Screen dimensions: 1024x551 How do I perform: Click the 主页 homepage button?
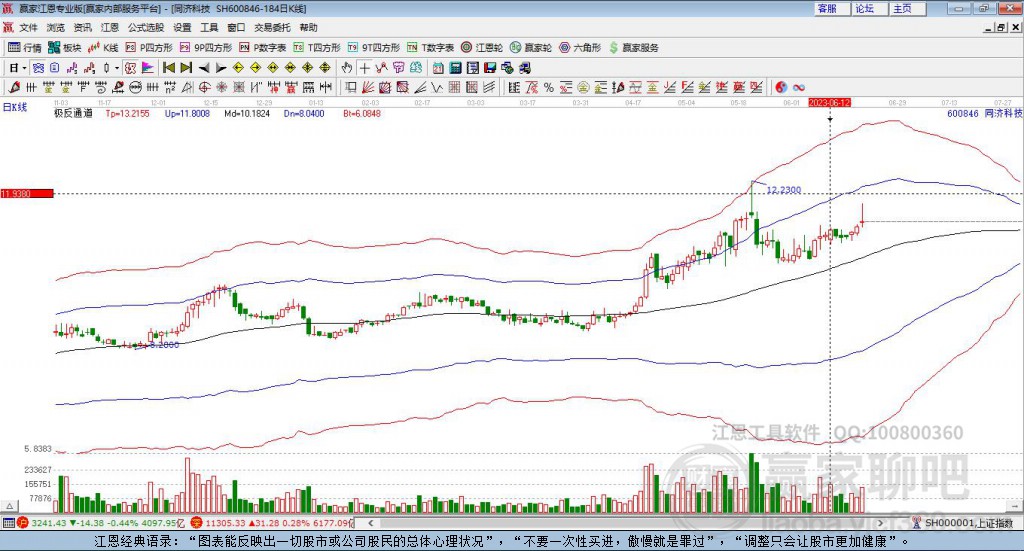(908, 8)
